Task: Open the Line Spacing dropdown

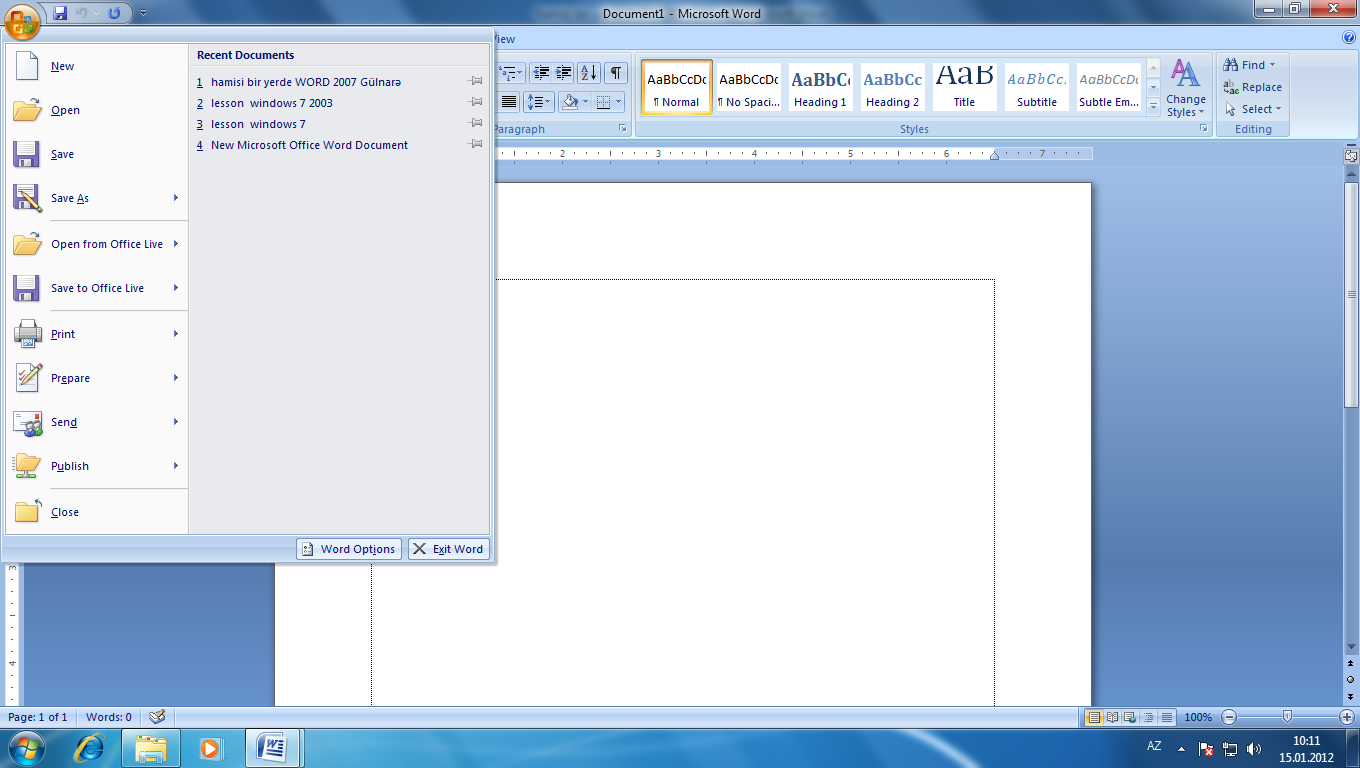Action: (540, 102)
